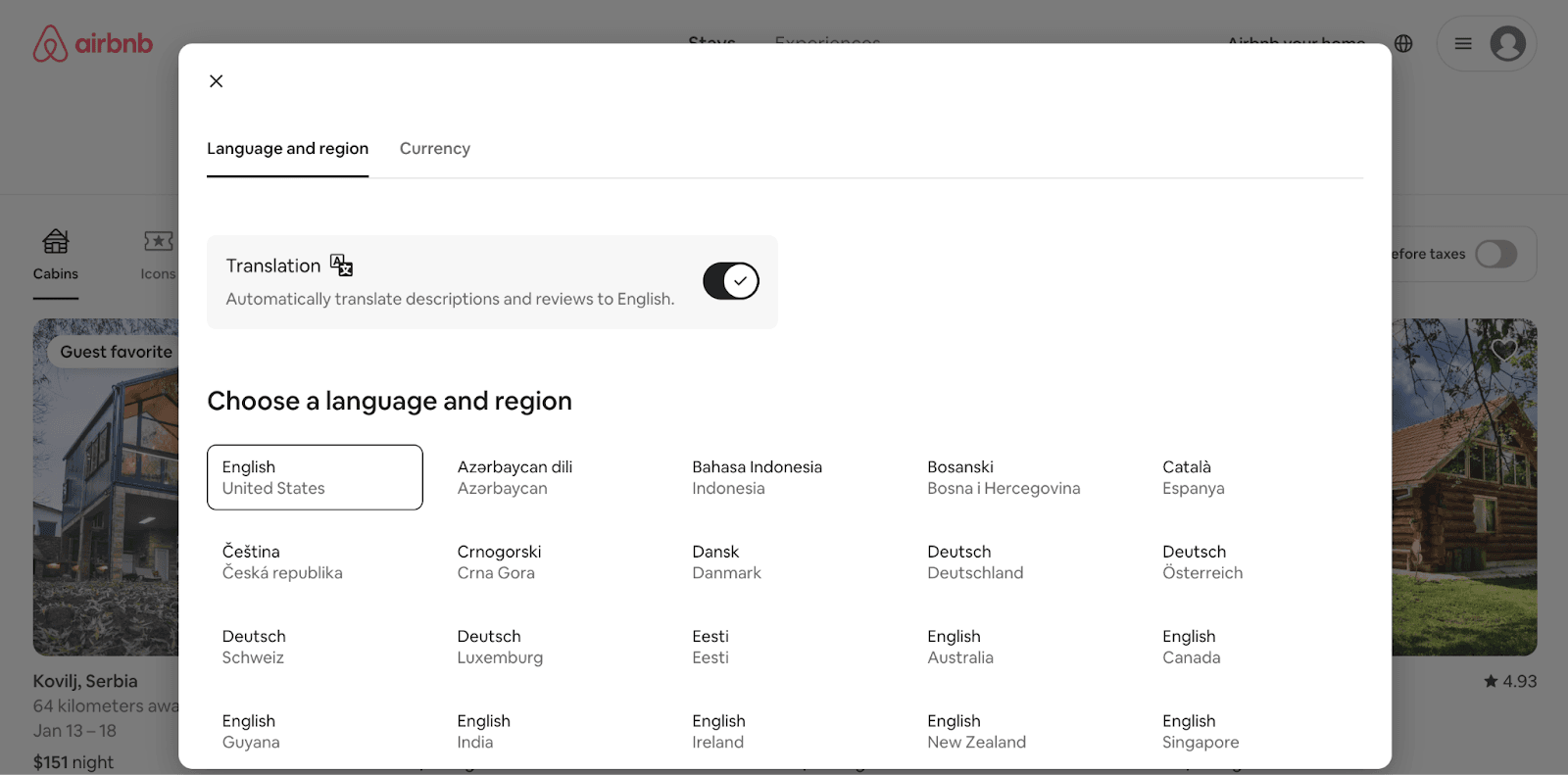Viewport: 1568px width, 775px height.
Task: Select Deutsch Deutschland language
Action: 975,562
